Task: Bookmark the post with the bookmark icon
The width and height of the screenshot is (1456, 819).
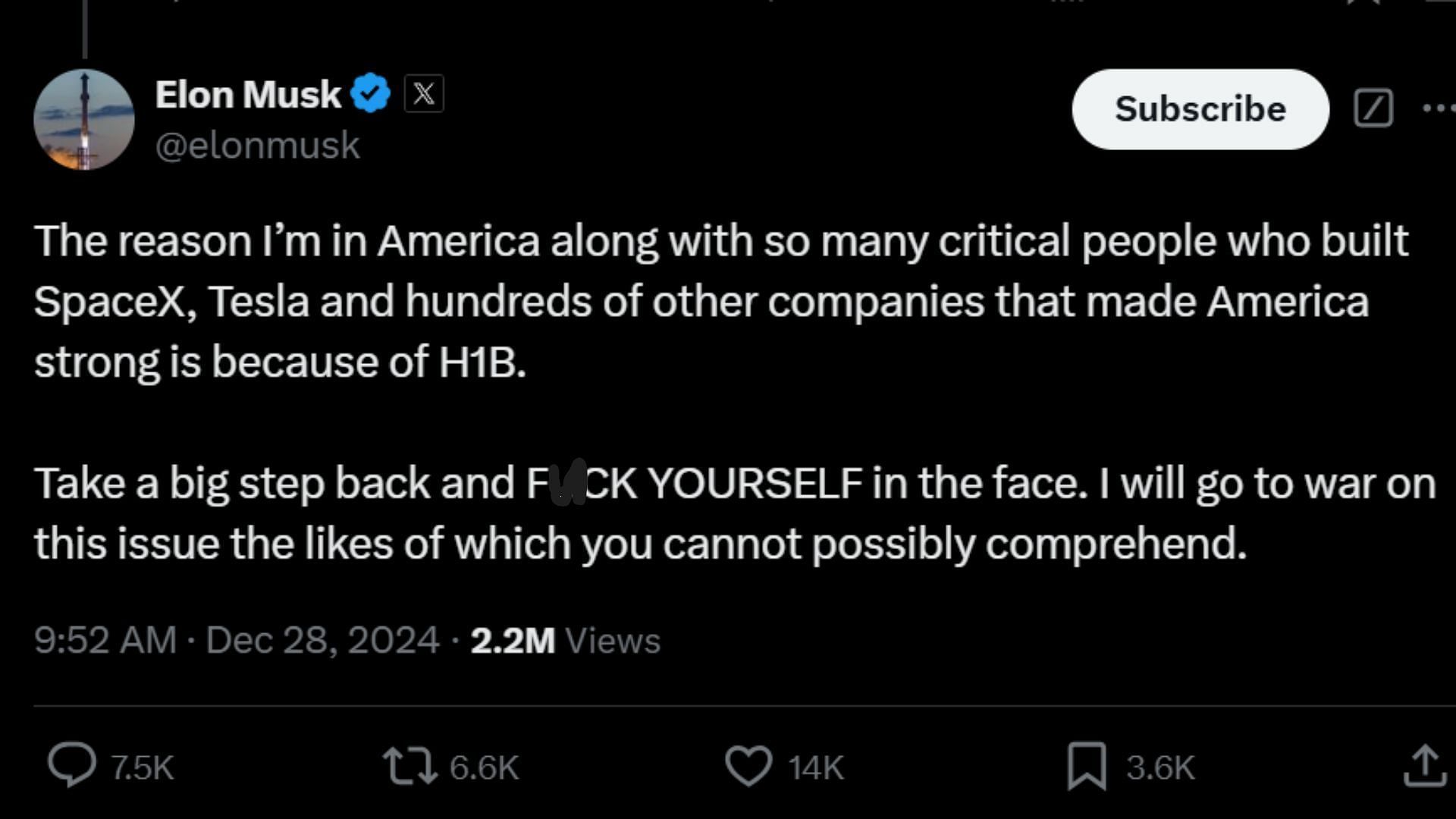Action: [1087, 766]
